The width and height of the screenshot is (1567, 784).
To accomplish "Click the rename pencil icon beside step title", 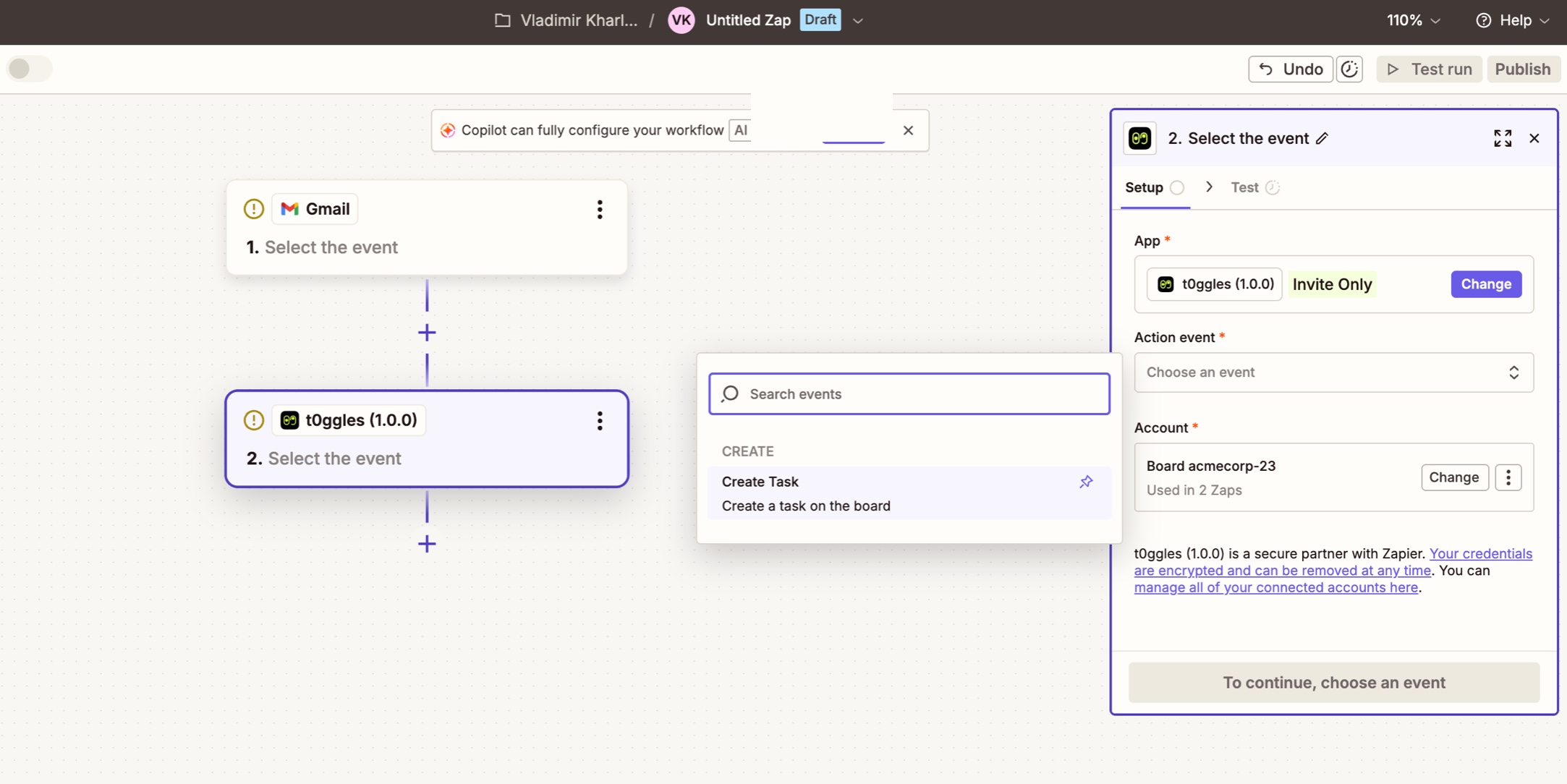I will click(x=1322, y=138).
